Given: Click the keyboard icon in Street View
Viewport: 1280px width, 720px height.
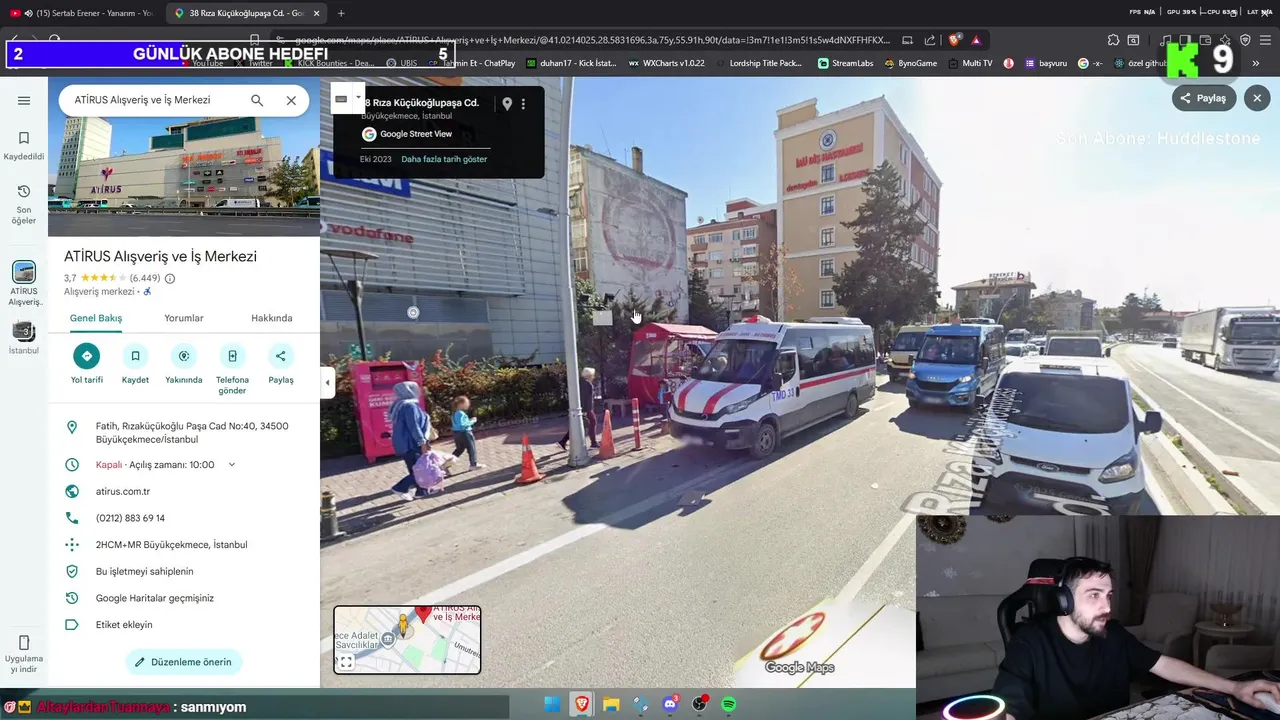Looking at the screenshot, I should [341, 99].
